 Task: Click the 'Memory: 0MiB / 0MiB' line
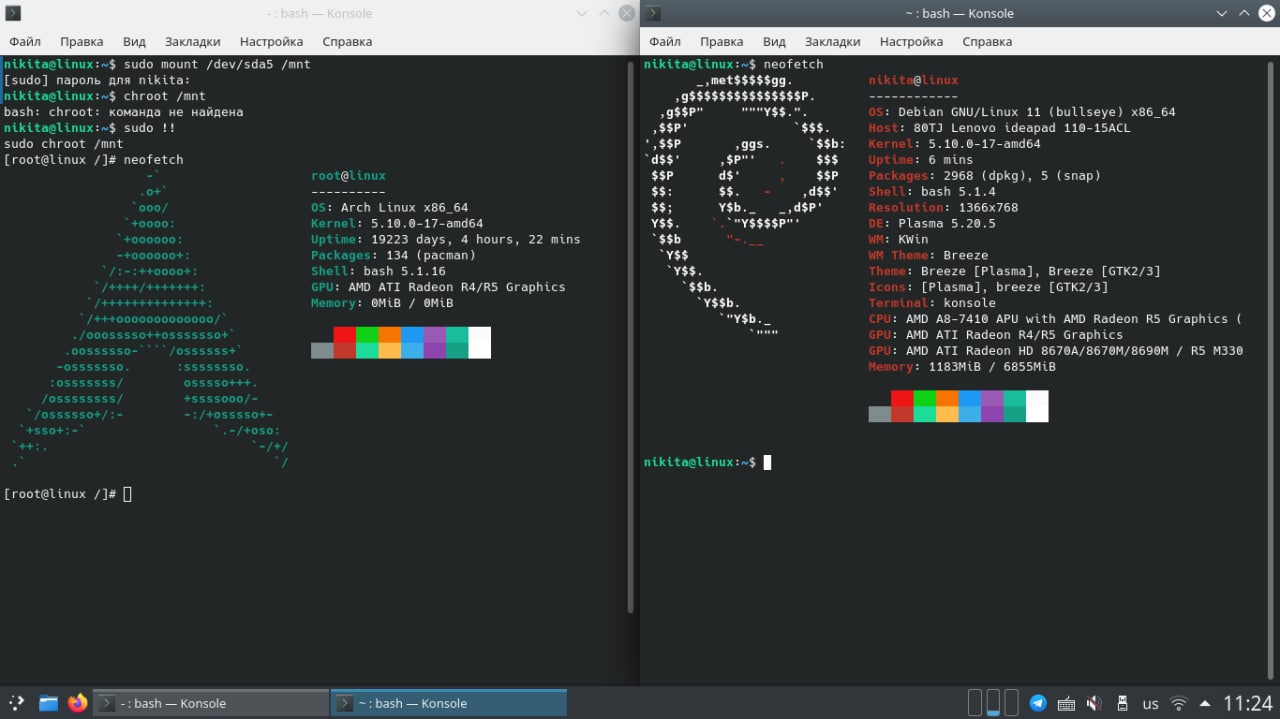click(x=382, y=303)
